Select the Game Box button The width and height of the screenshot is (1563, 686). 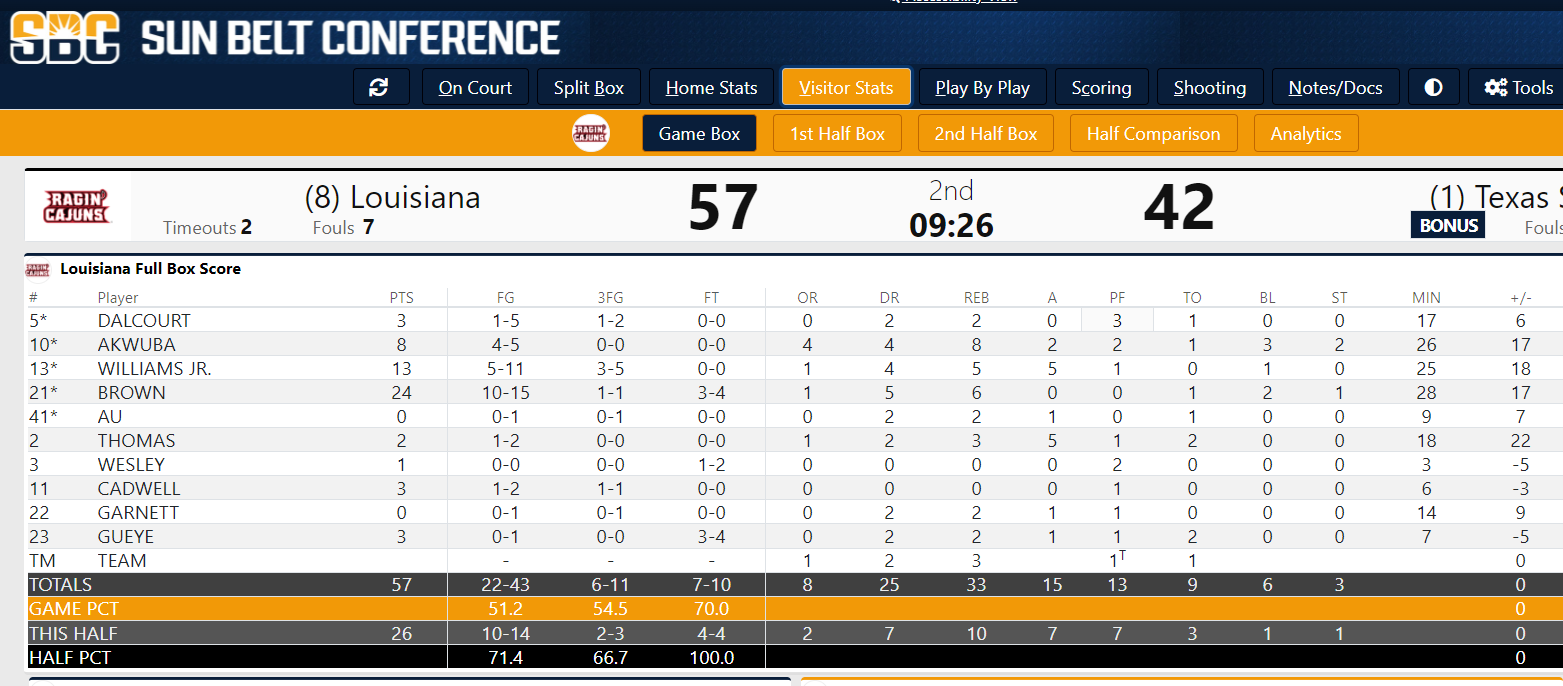pyautogui.click(x=699, y=133)
